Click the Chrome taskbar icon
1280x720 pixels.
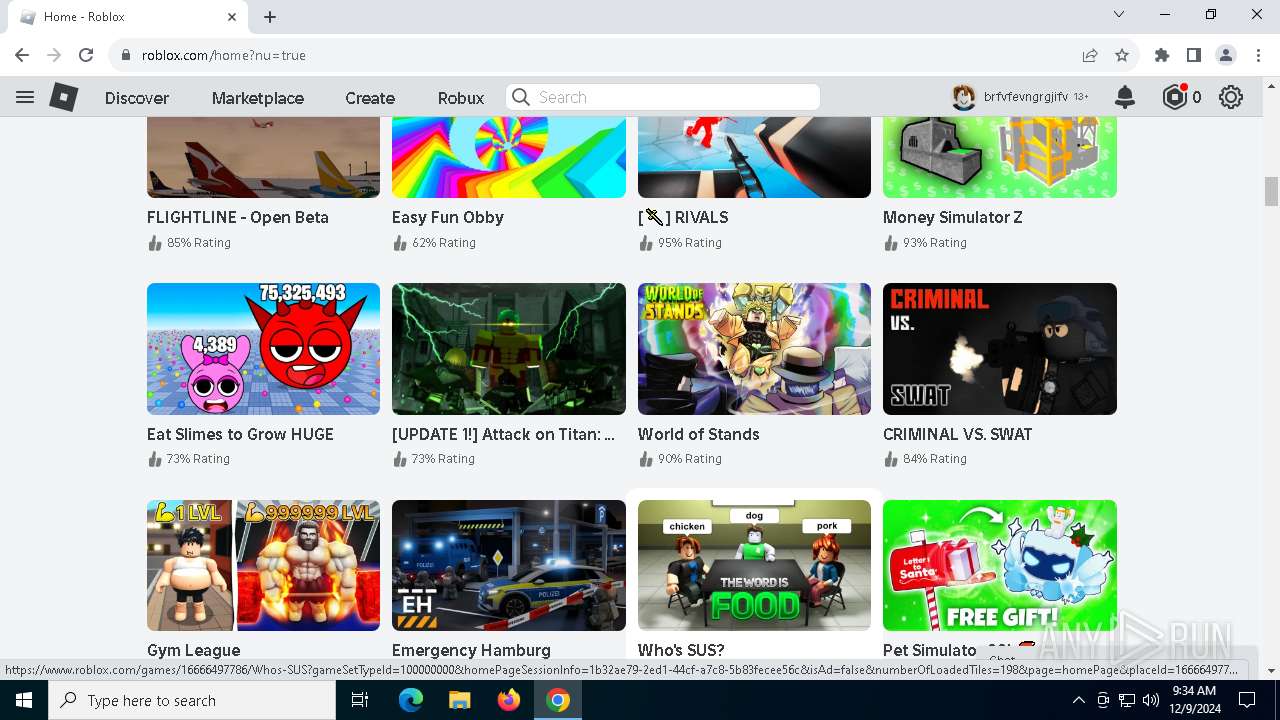[558, 700]
